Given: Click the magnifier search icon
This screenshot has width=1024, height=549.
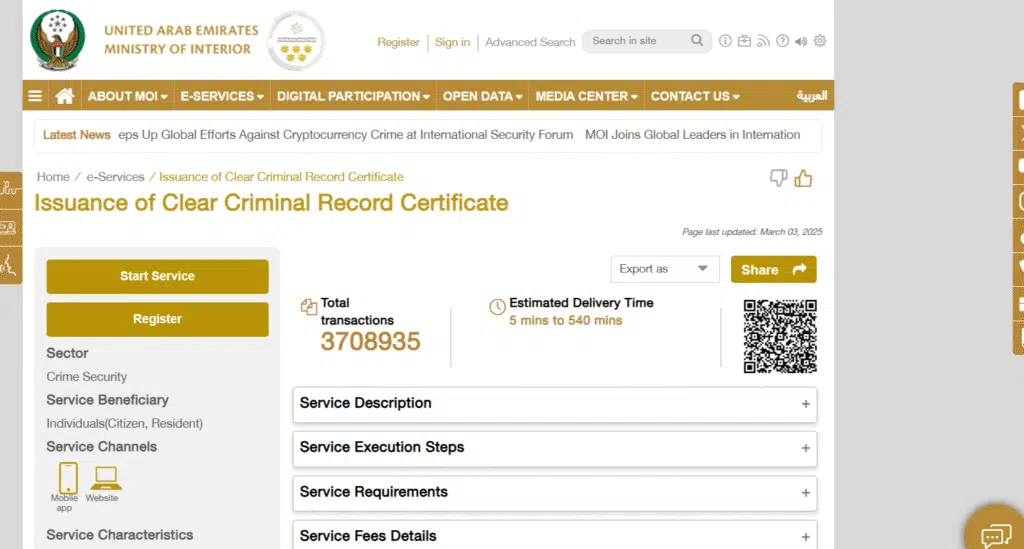Looking at the screenshot, I should point(697,41).
